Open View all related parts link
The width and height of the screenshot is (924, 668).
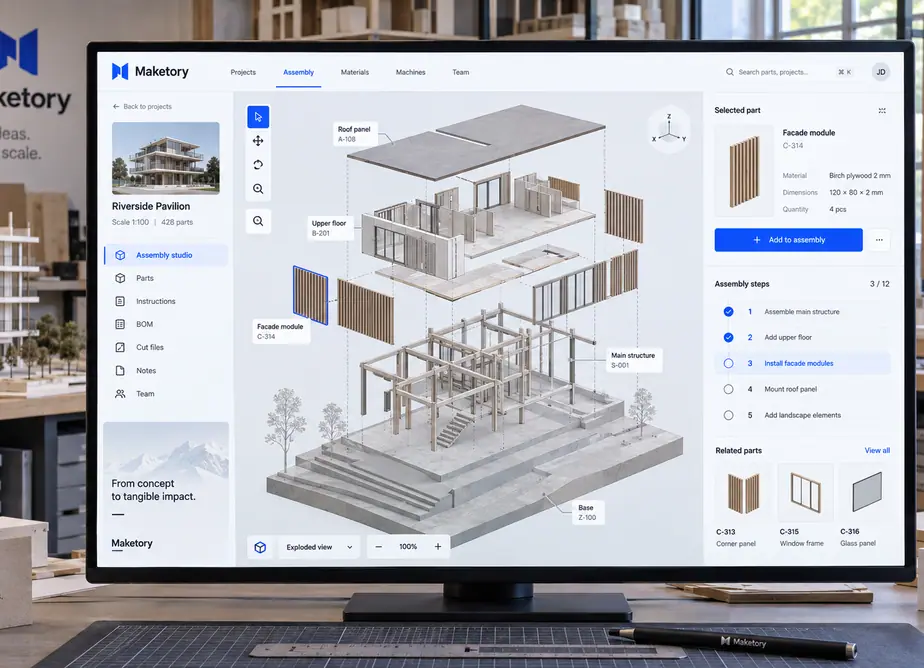tap(877, 451)
